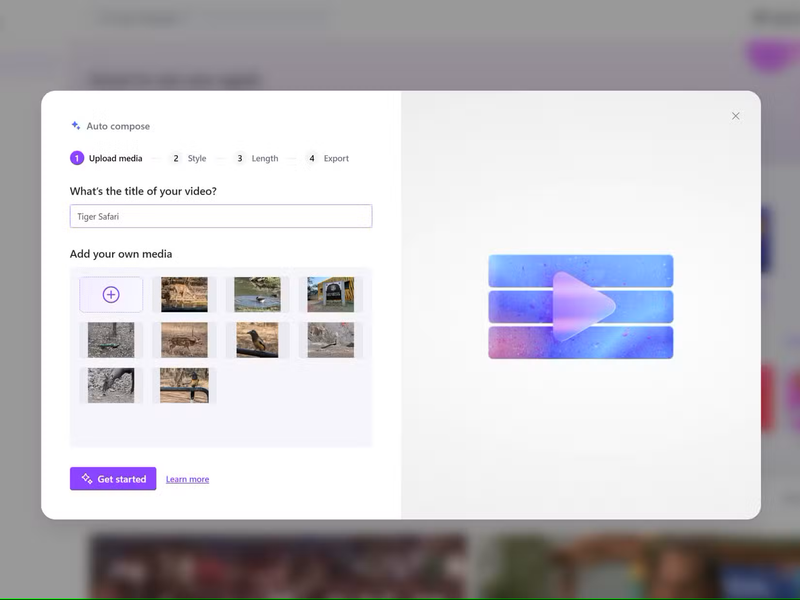
Task: Click the Tiger Safari title input field
Action: [220, 216]
